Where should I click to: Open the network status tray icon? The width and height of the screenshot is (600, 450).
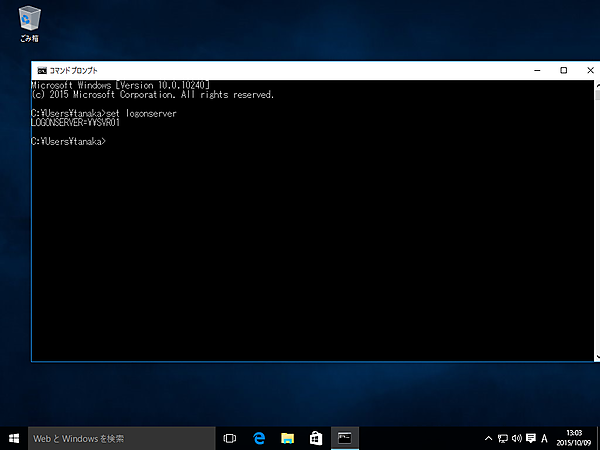click(502, 438)
